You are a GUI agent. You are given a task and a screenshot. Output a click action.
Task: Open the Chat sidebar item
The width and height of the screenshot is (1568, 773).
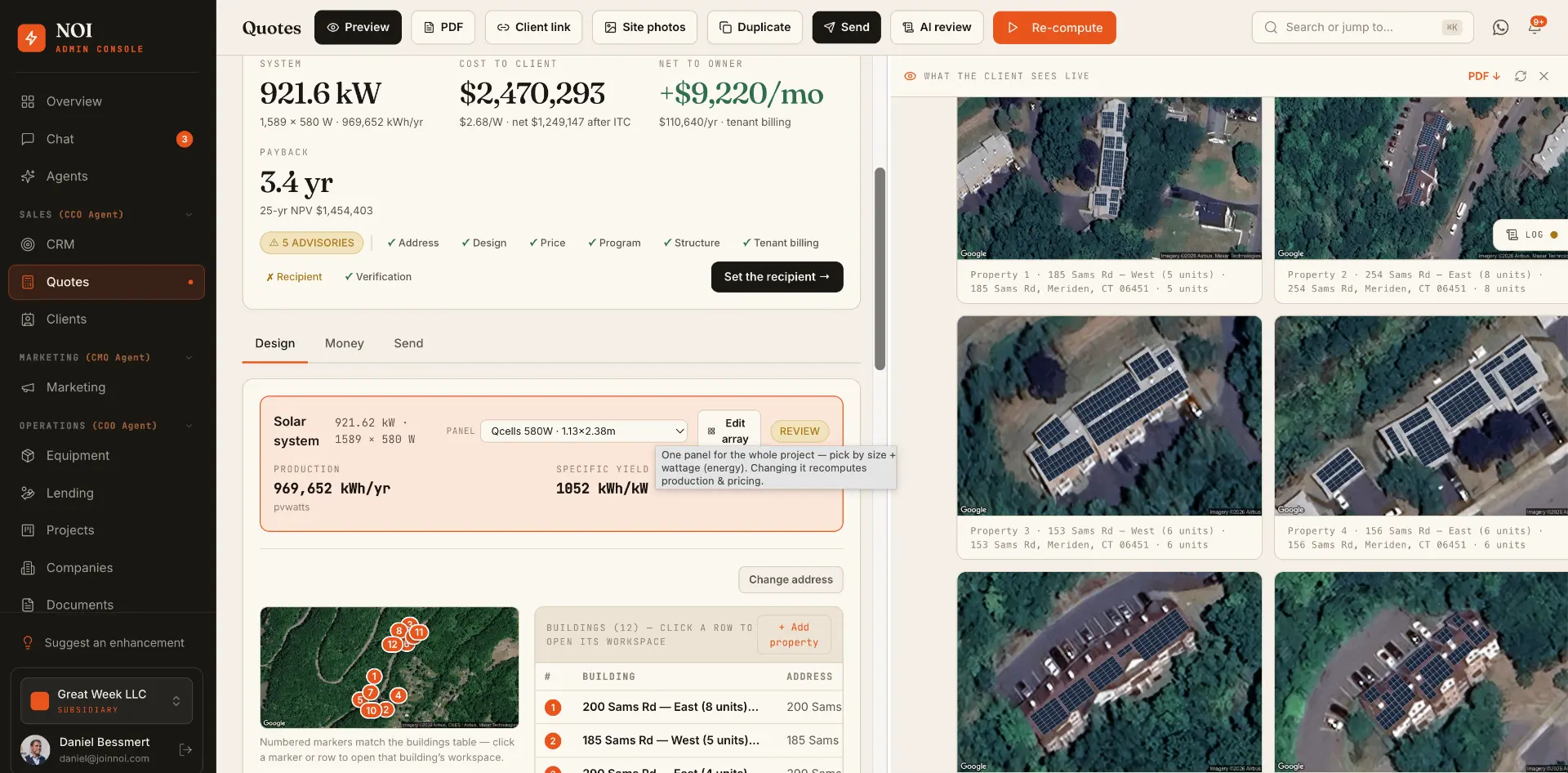point(106,139)
